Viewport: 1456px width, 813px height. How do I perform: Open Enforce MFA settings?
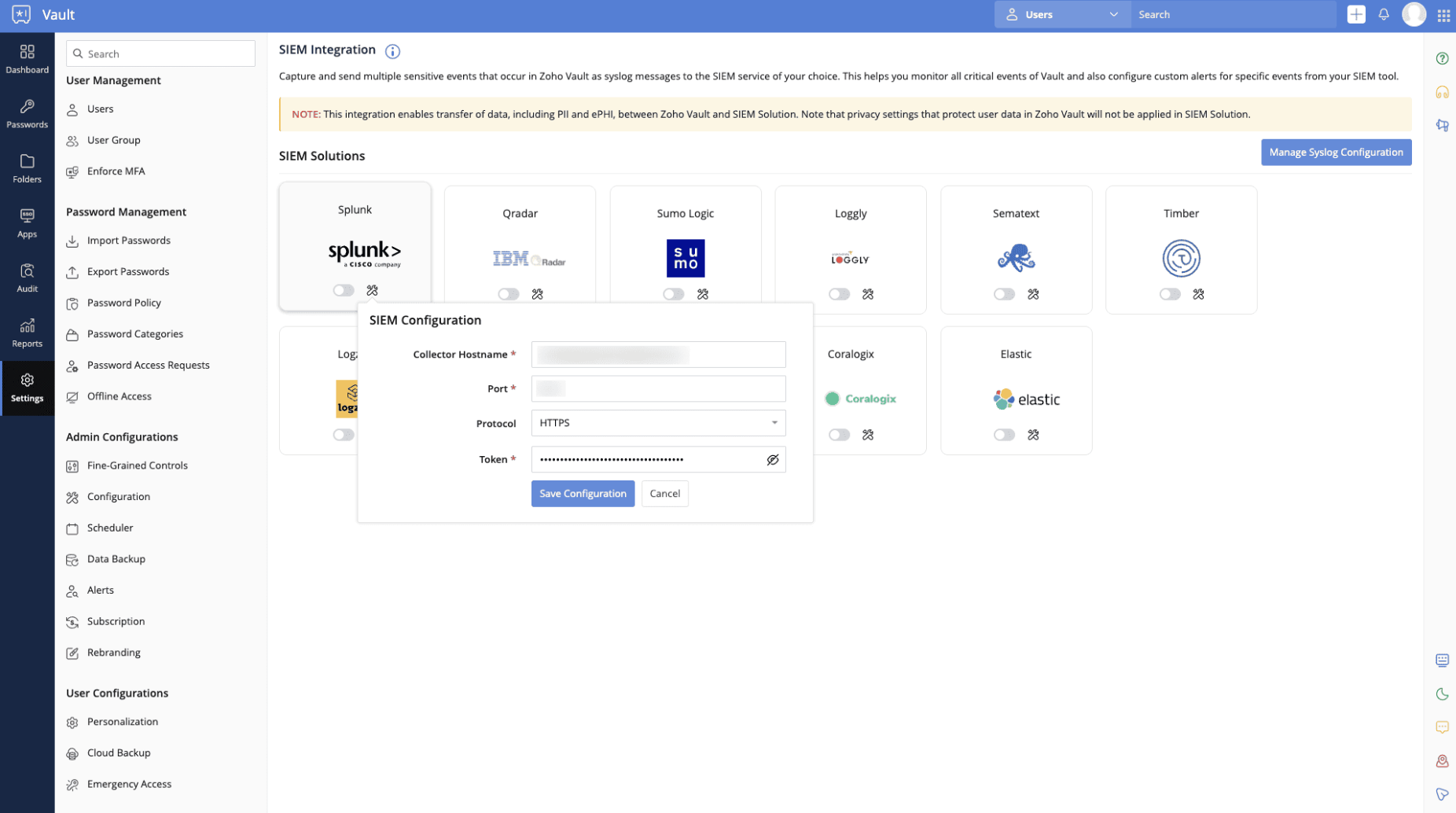116,171
